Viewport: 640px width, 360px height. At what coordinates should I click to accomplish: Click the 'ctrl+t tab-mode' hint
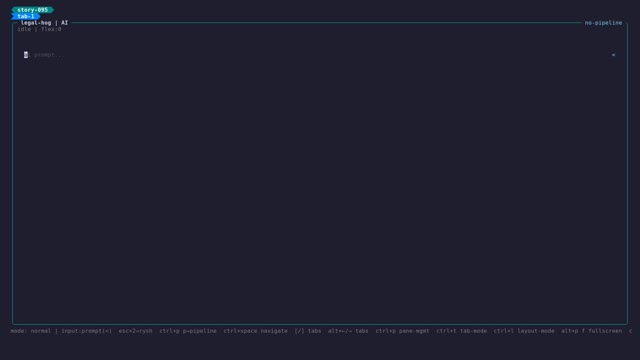462,331
